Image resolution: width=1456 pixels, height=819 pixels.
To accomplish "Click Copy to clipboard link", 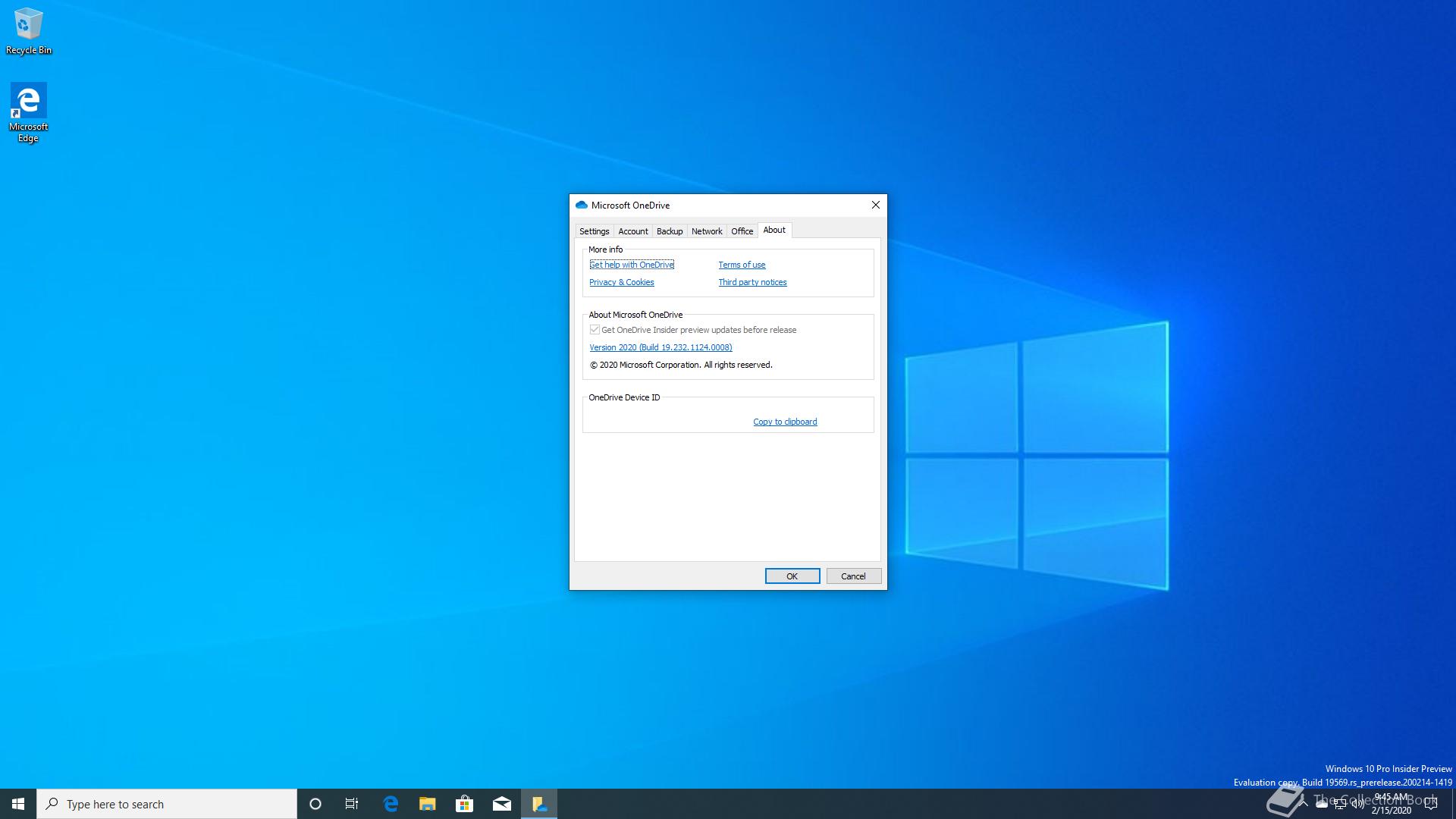I will 785,422.
